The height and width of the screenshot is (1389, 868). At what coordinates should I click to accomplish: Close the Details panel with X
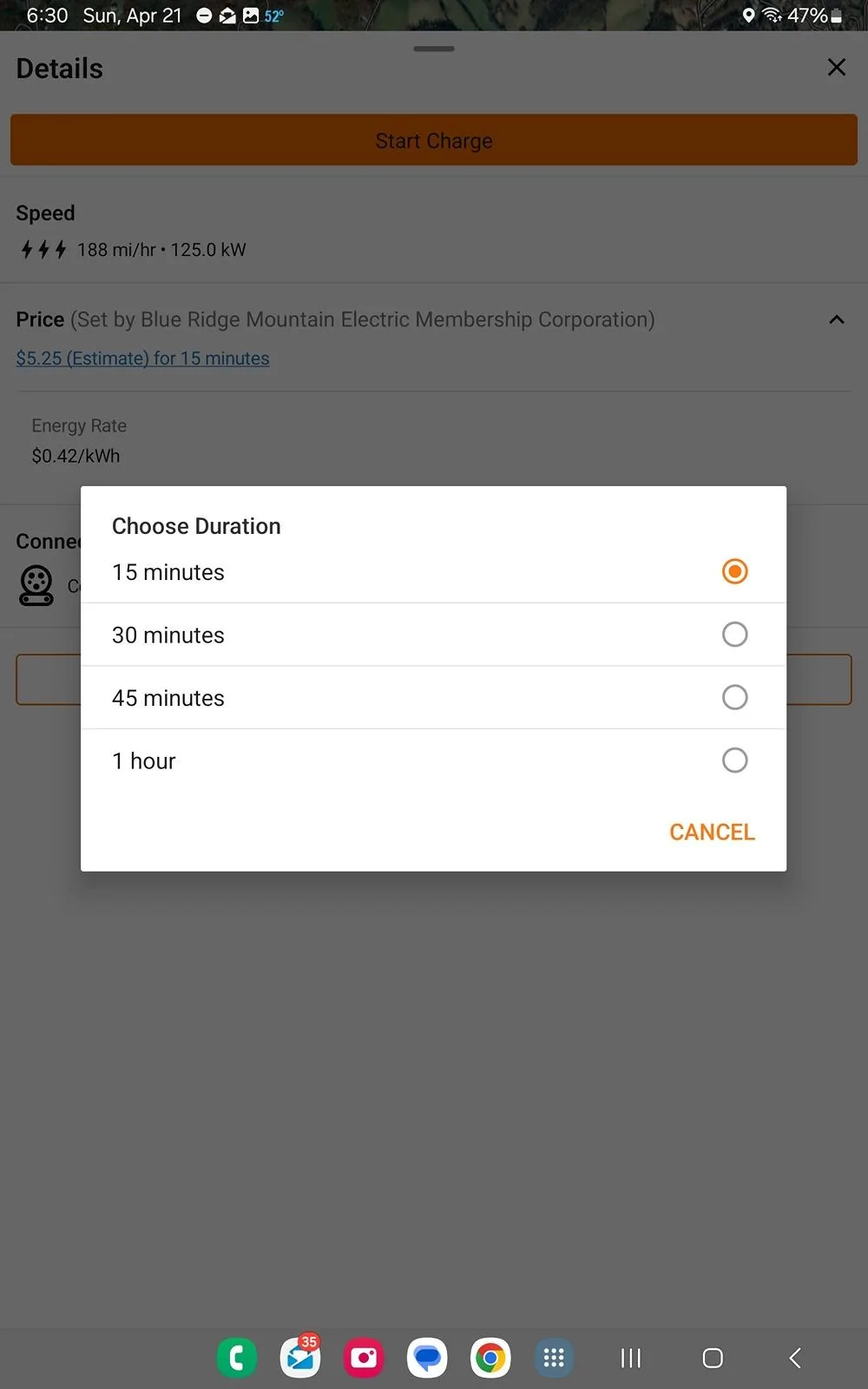point(837,68)
